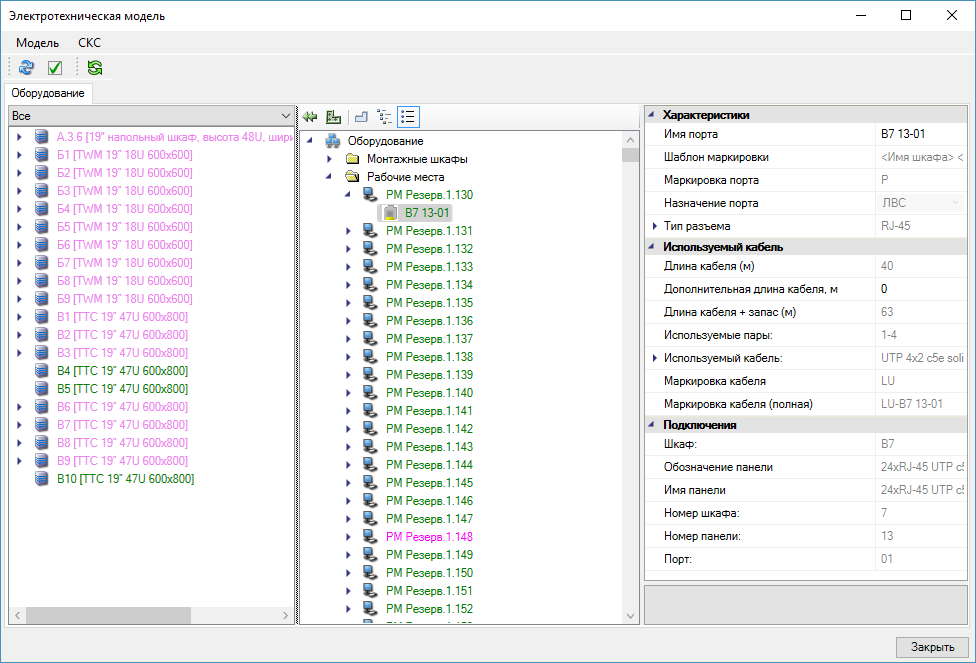Click the green double-arrow icon above the tree
976x663 pixels.
coord(309,116)
